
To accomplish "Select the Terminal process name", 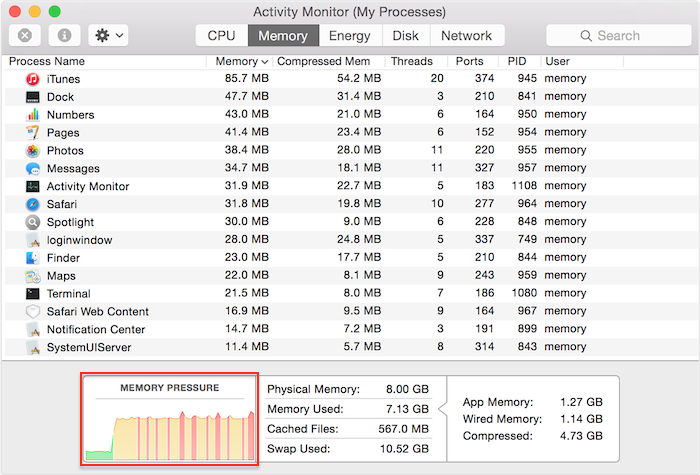I will [x=69, y=293].
